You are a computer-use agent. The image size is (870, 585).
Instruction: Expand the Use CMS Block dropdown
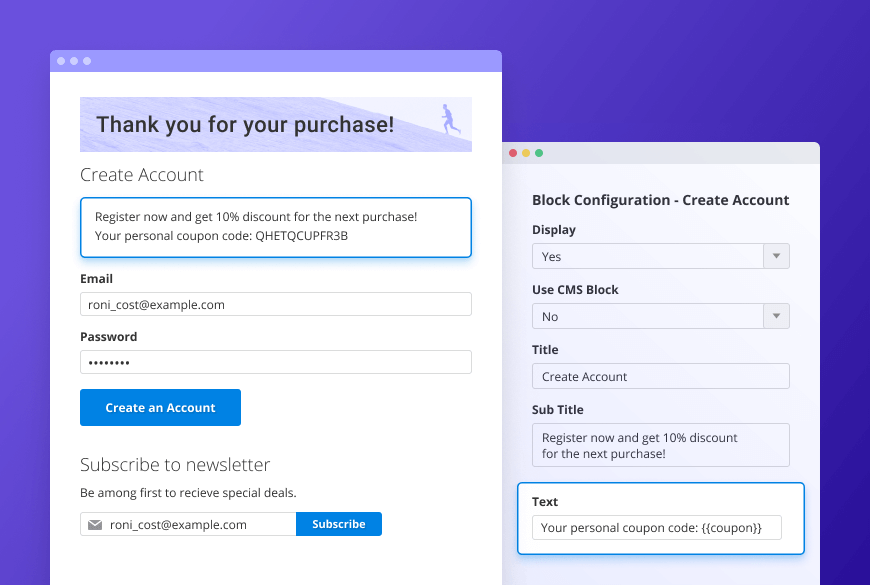tap(776, 316)
